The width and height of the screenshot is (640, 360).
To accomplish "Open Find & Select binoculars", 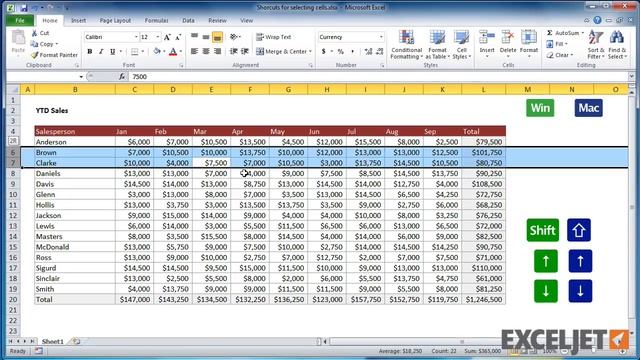I will tap(617, 45).
